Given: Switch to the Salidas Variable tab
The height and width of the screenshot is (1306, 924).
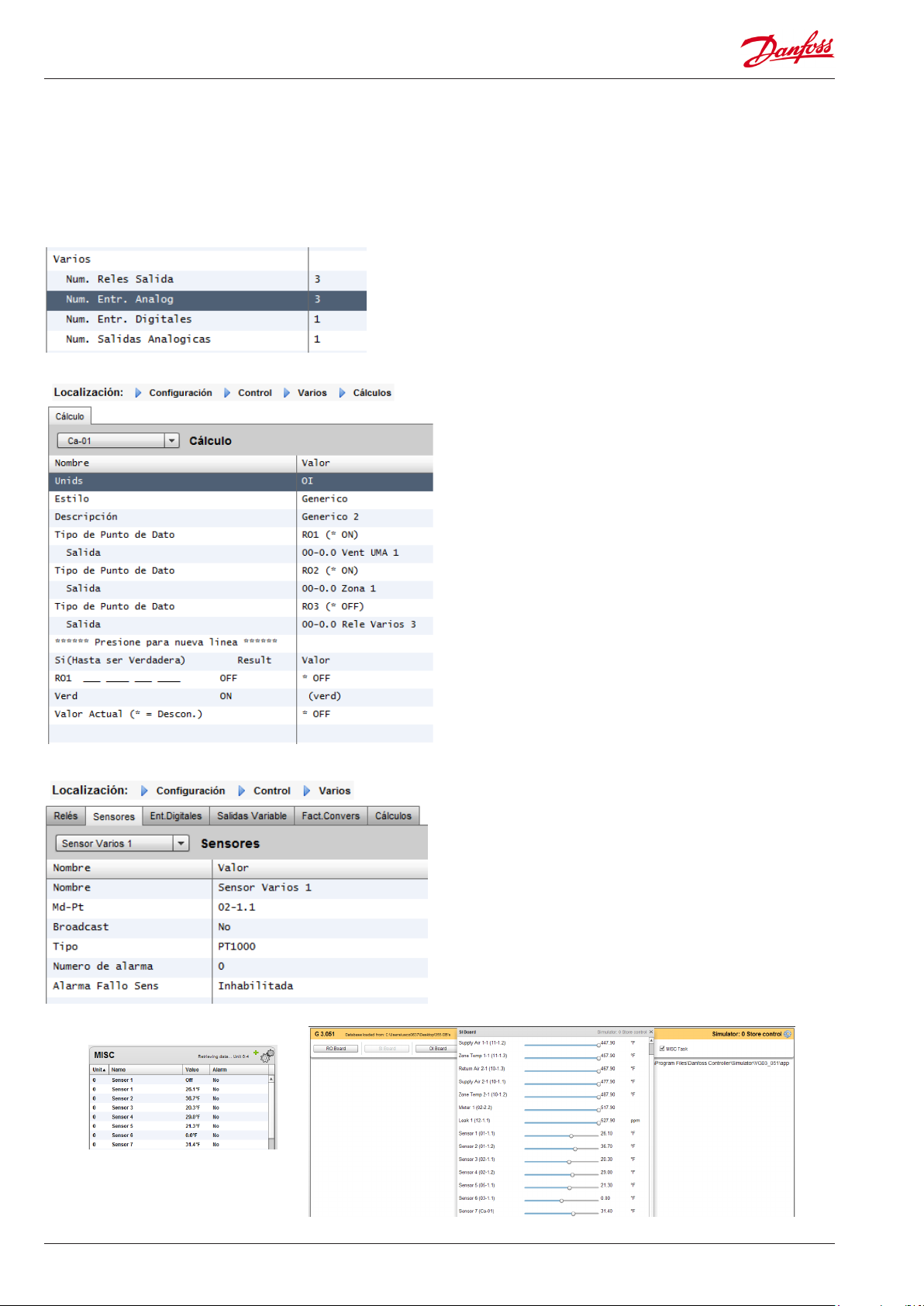Looking at the screenshot, I should coord(252,815).
